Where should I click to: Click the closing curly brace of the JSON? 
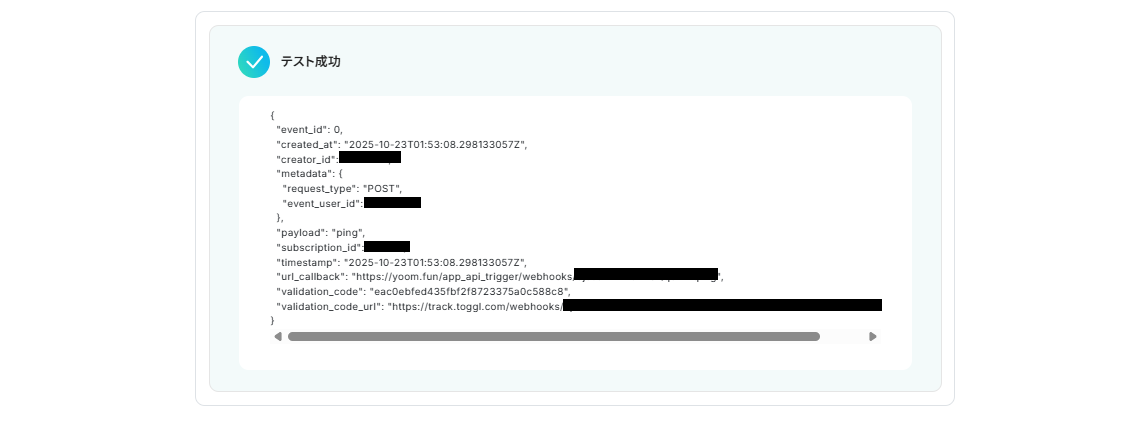coord(272,320)
